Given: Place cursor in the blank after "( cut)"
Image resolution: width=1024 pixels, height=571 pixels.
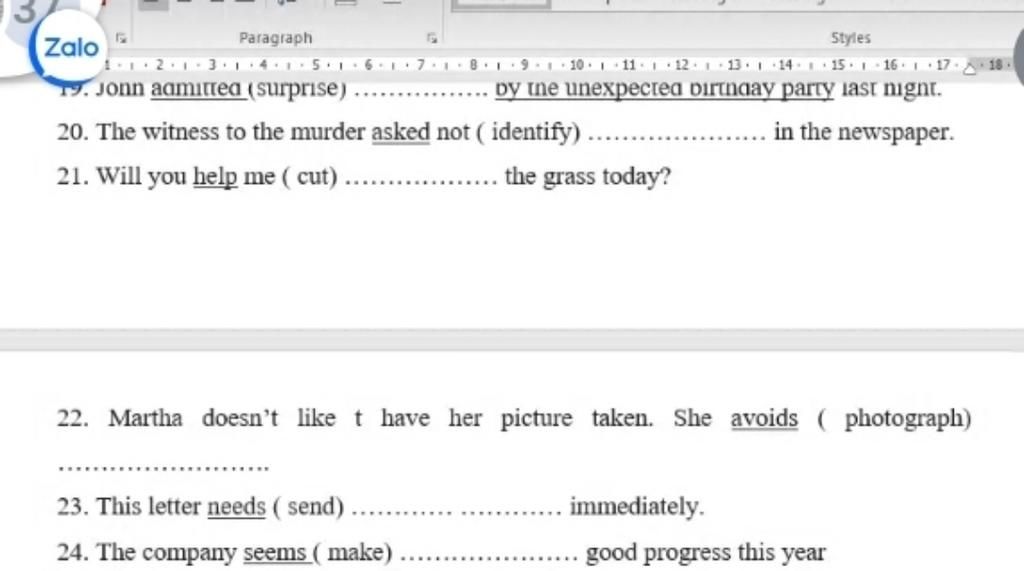Looking at the screenshot, I should pos(421,180).
